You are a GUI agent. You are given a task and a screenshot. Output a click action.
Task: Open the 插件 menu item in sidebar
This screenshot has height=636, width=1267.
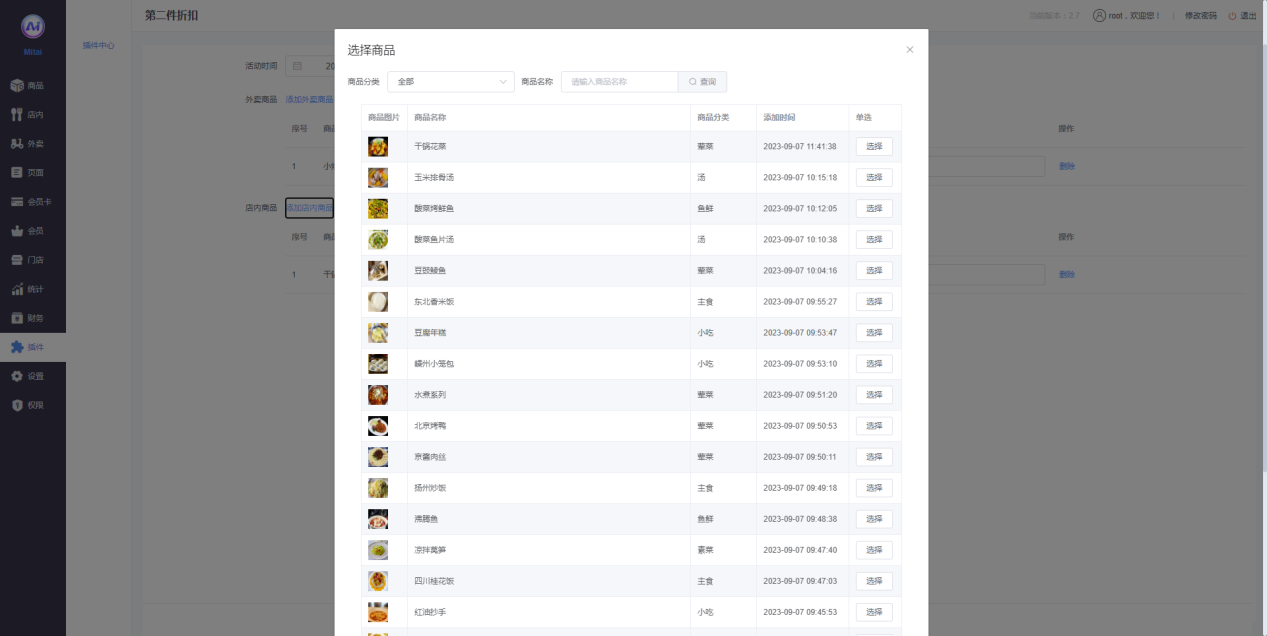34,347
